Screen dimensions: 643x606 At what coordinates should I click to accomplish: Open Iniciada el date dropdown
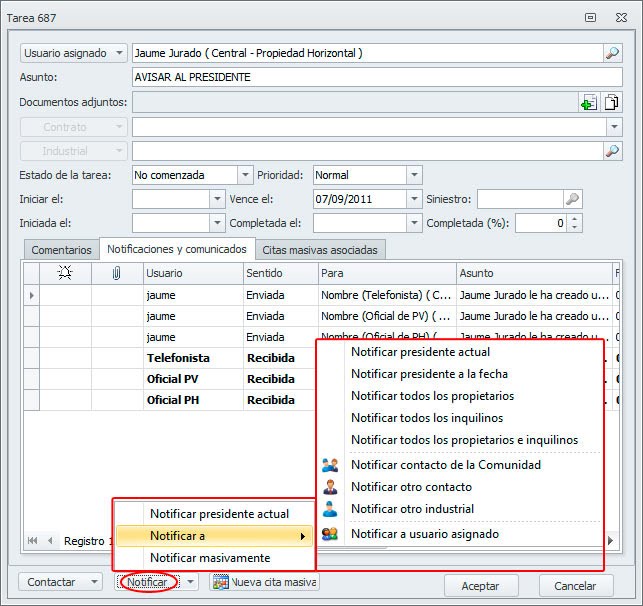(x=217, y=223)
